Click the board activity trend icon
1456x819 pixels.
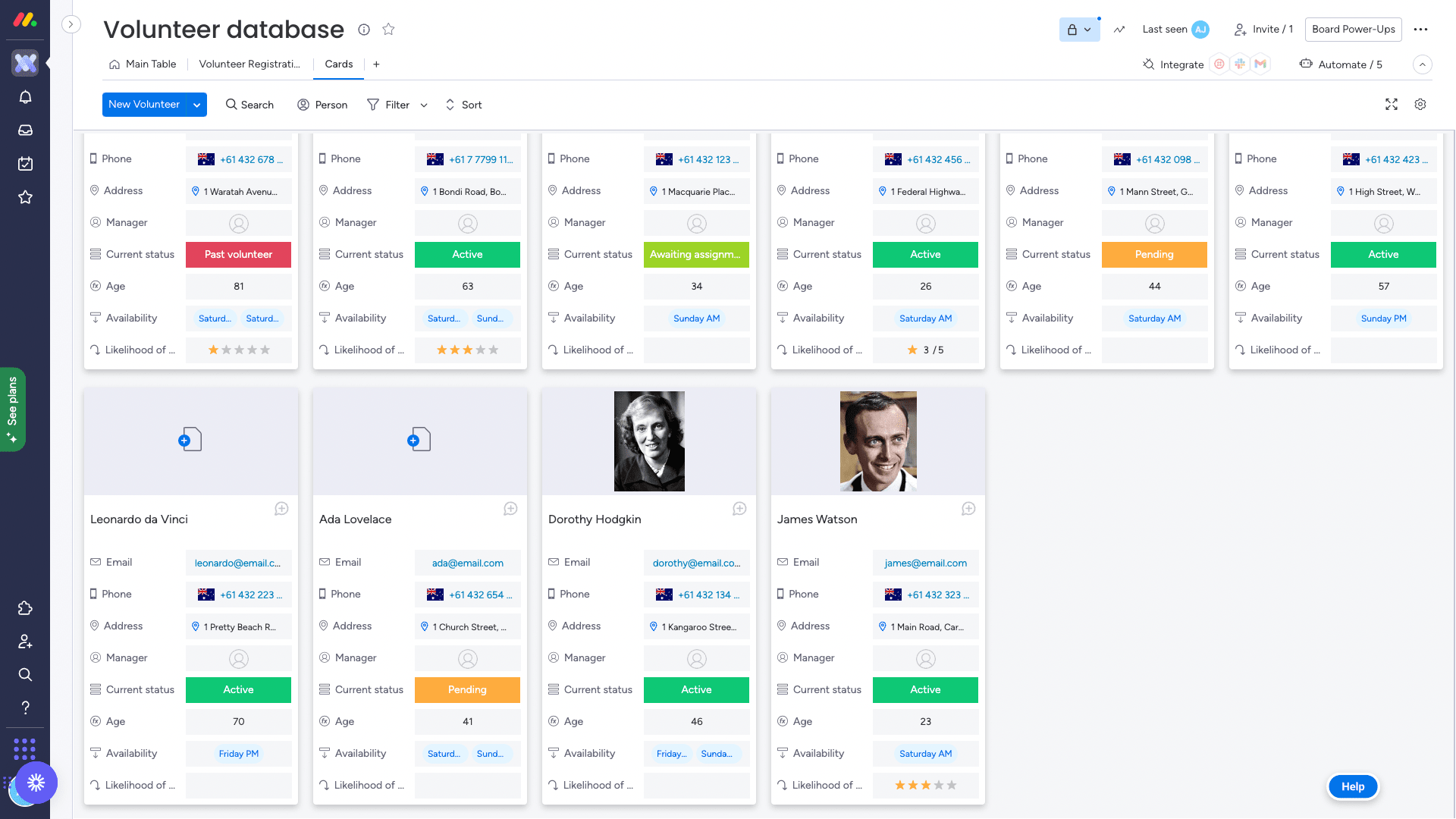[1119, 30]
